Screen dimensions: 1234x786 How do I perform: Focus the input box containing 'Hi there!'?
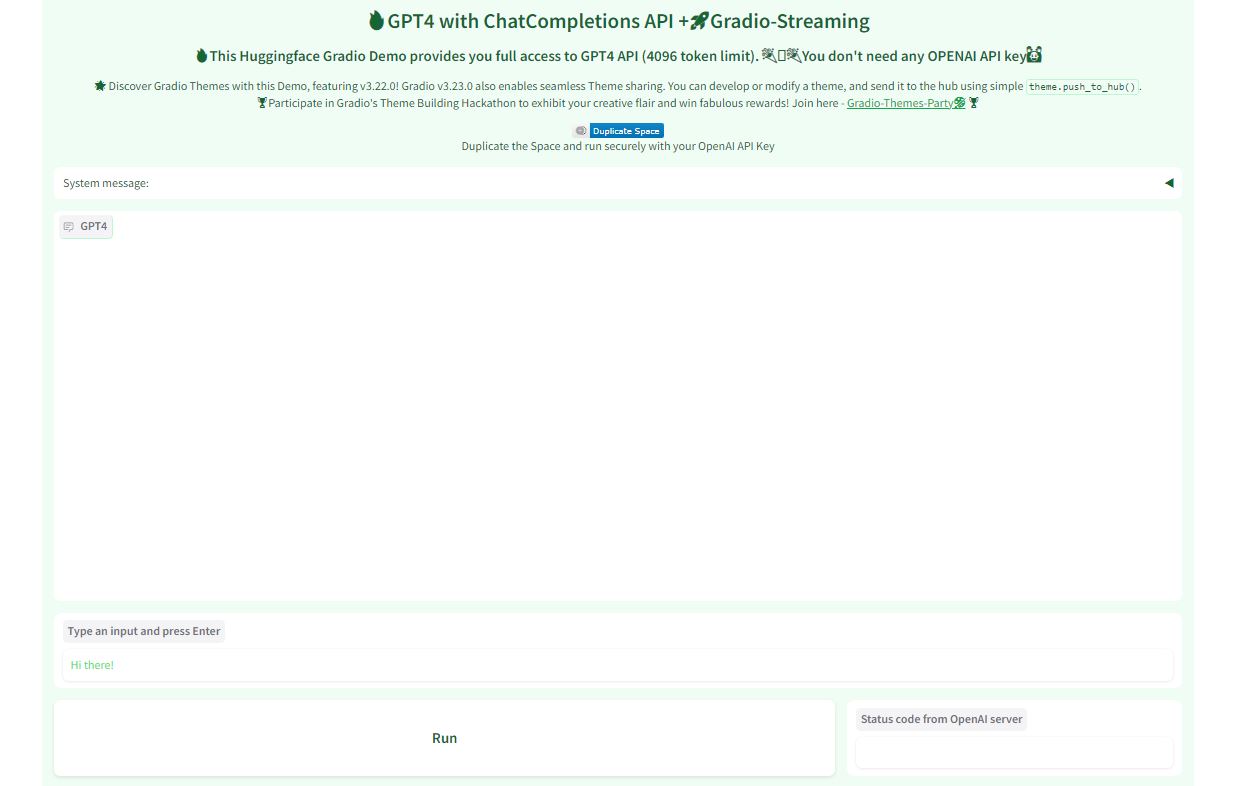click(617, 665)
